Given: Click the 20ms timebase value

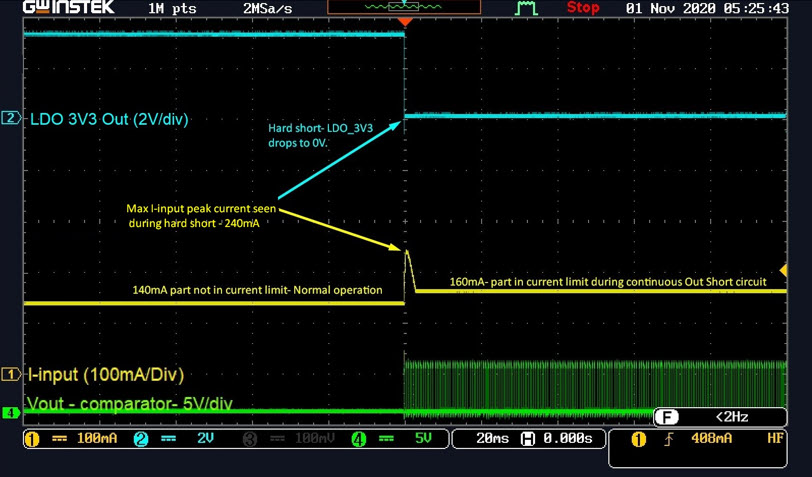Looking at the screenshot, I should tap(492, 439).
